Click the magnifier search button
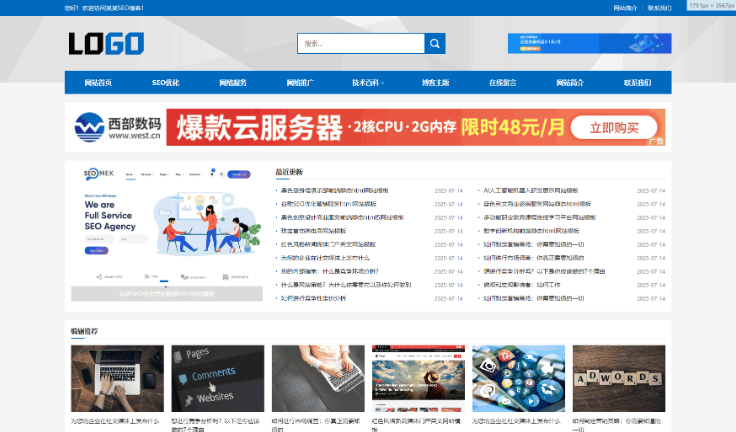Image resolution: width=736 pixels, height=432 pixels. pos(434,44)
